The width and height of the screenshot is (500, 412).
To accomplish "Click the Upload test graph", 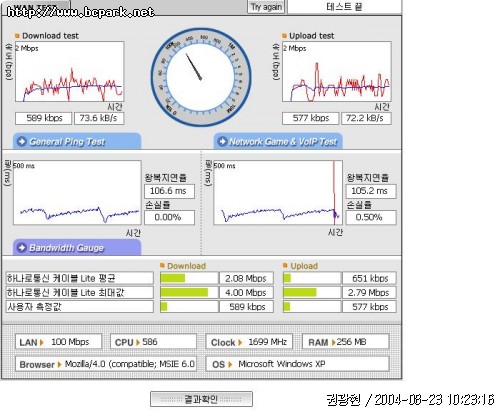I will (337, 72).
